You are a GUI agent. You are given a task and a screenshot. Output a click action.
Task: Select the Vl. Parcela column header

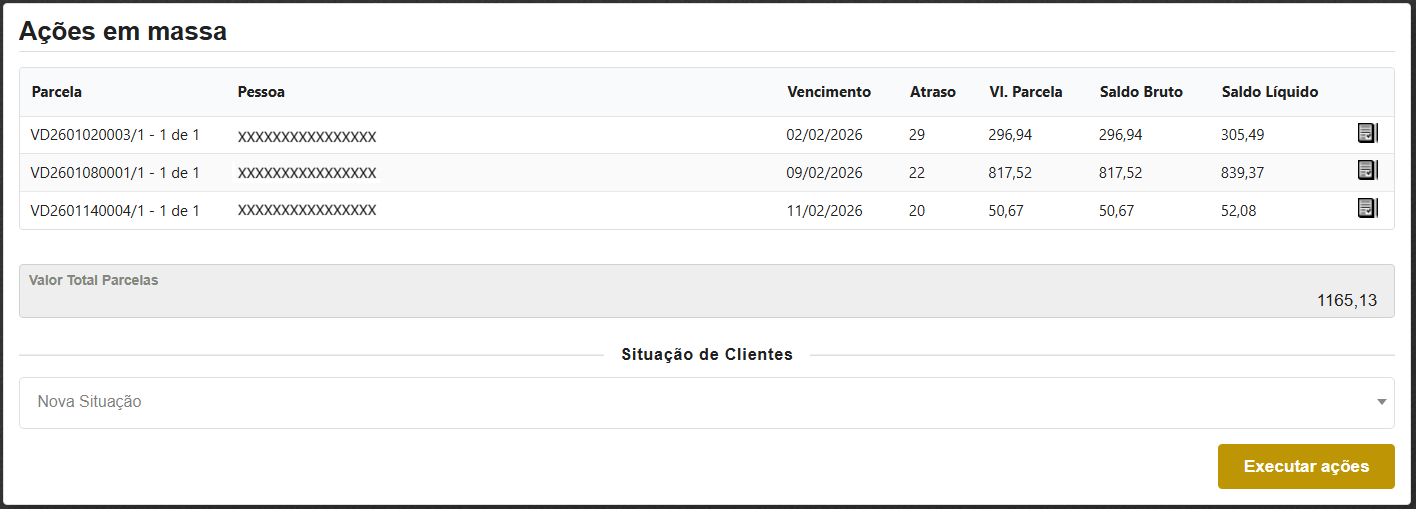click(x=1026, y=92)
